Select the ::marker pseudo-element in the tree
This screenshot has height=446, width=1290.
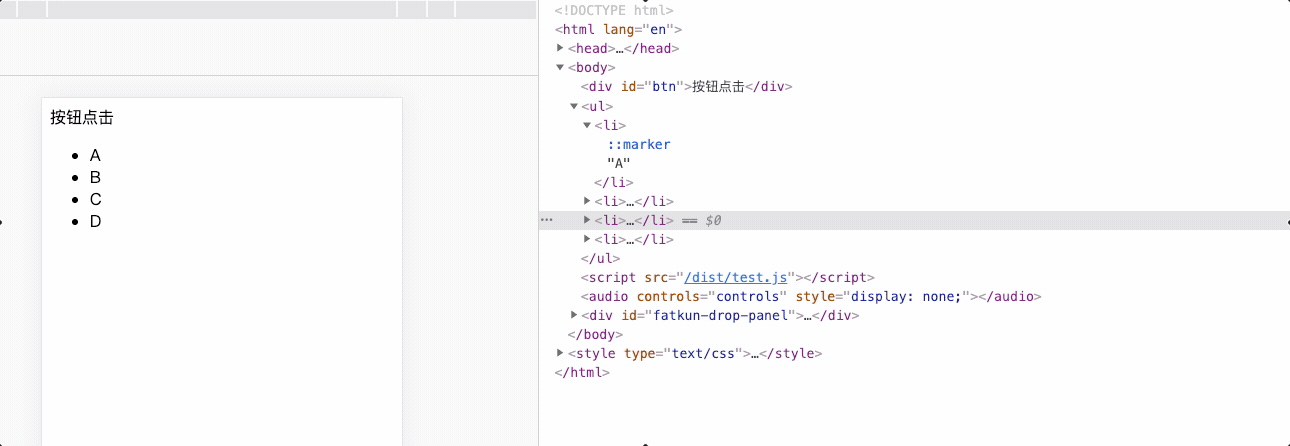pyautogui.click(x=639, y=144)
